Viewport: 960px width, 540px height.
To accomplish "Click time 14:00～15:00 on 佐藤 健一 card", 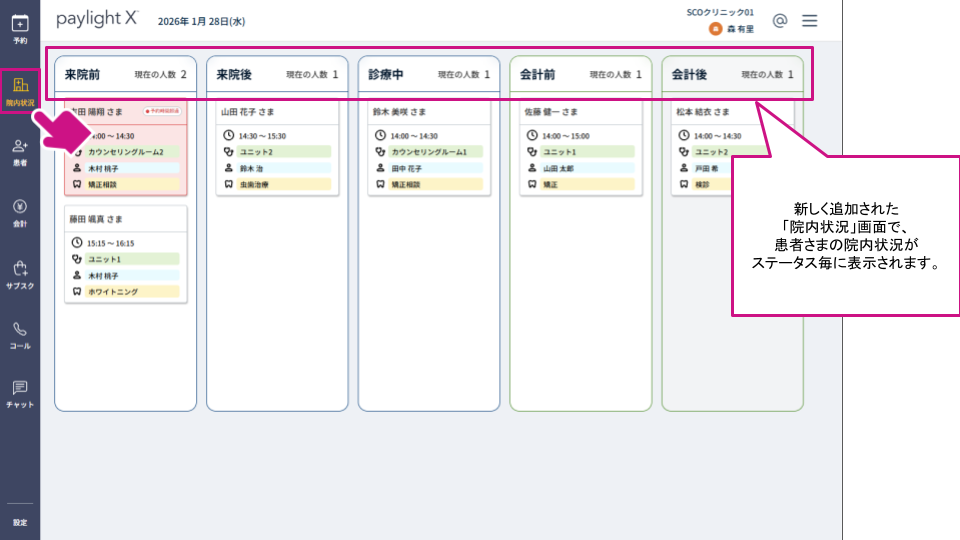I will click(566, 136).
